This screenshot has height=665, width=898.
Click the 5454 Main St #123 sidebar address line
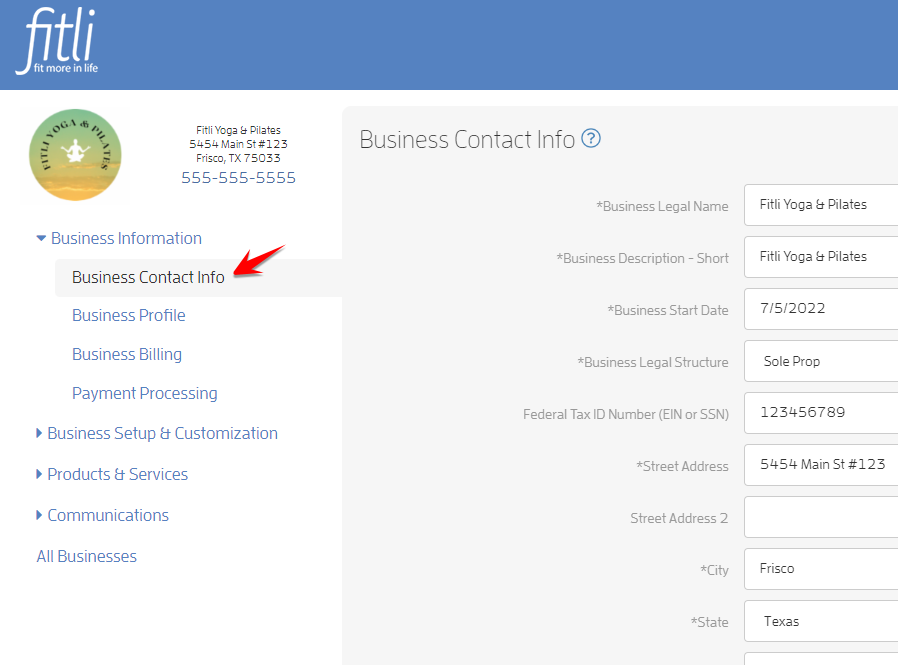pos(238,144)
